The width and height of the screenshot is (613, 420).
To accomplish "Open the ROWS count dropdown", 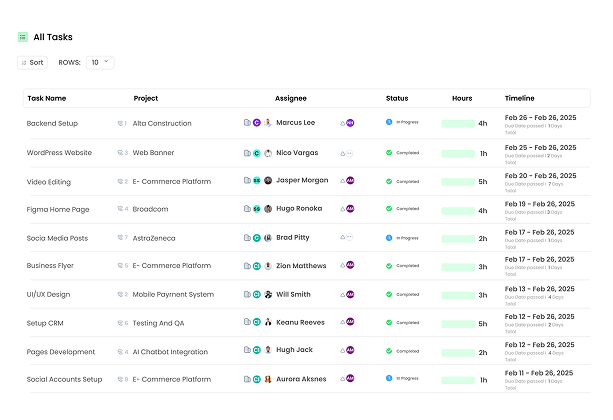I will [x=100, y=62].
